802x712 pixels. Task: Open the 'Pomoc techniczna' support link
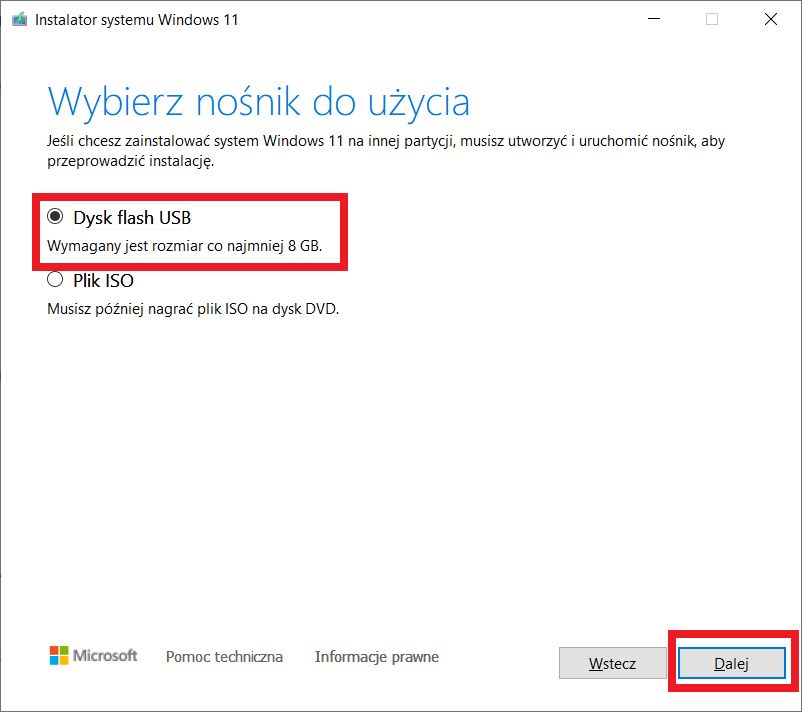(224, 657)
